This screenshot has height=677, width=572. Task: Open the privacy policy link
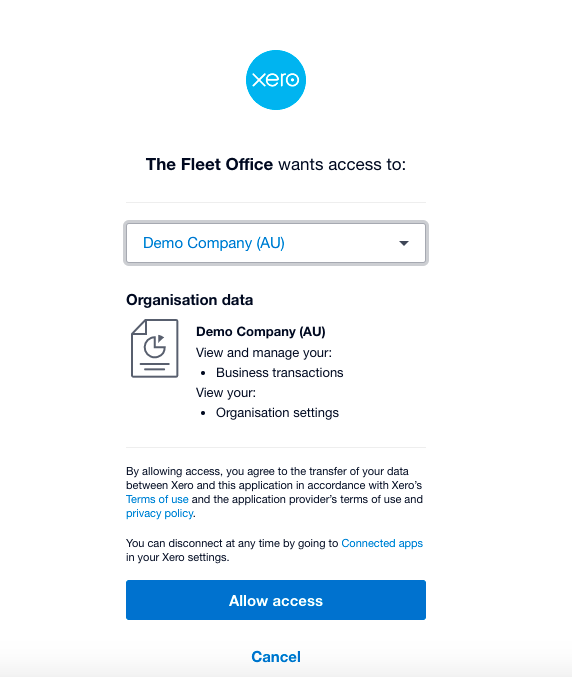[159, 513]
